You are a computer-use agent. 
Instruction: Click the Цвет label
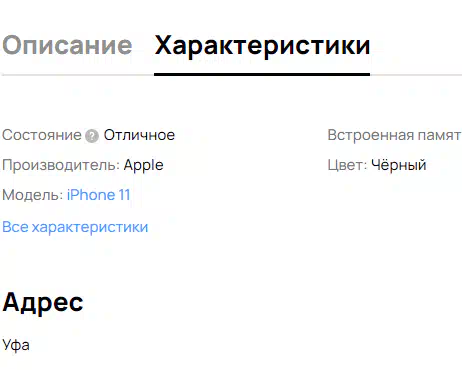pos(347,165)
